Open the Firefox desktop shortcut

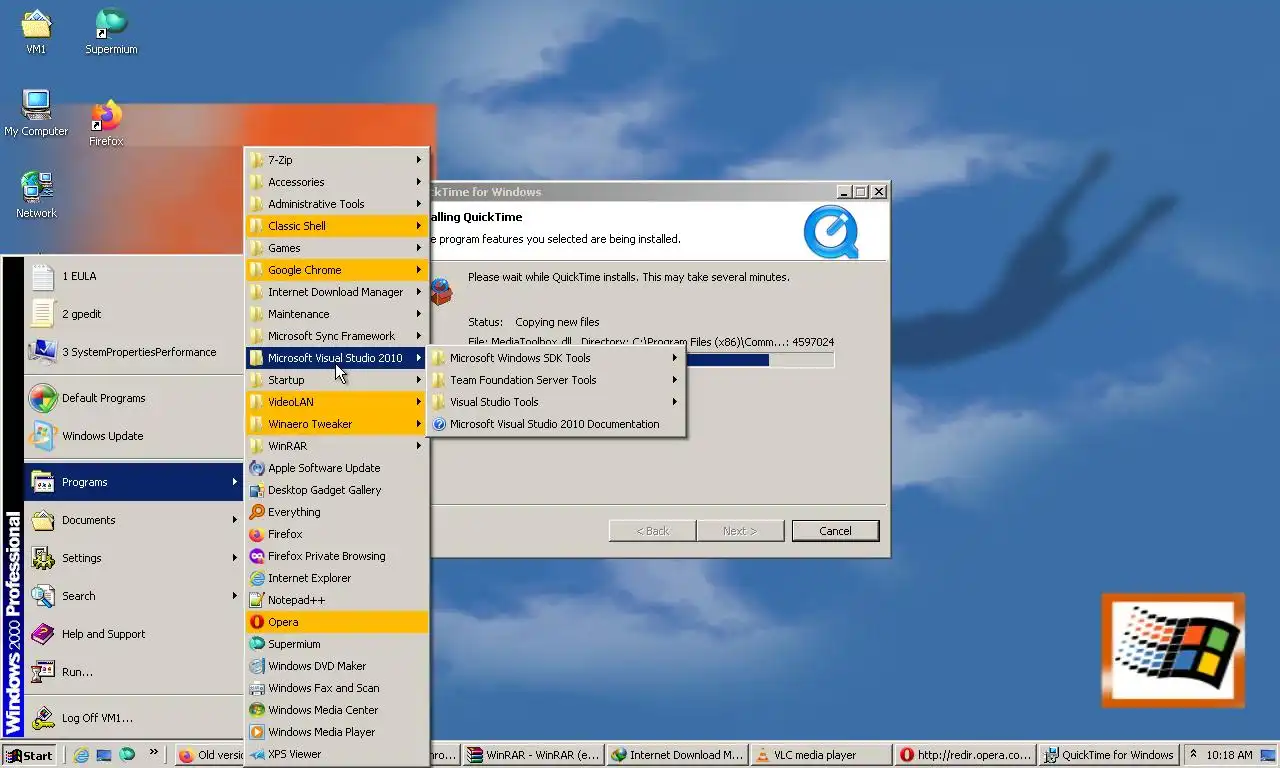click(106, 123)
